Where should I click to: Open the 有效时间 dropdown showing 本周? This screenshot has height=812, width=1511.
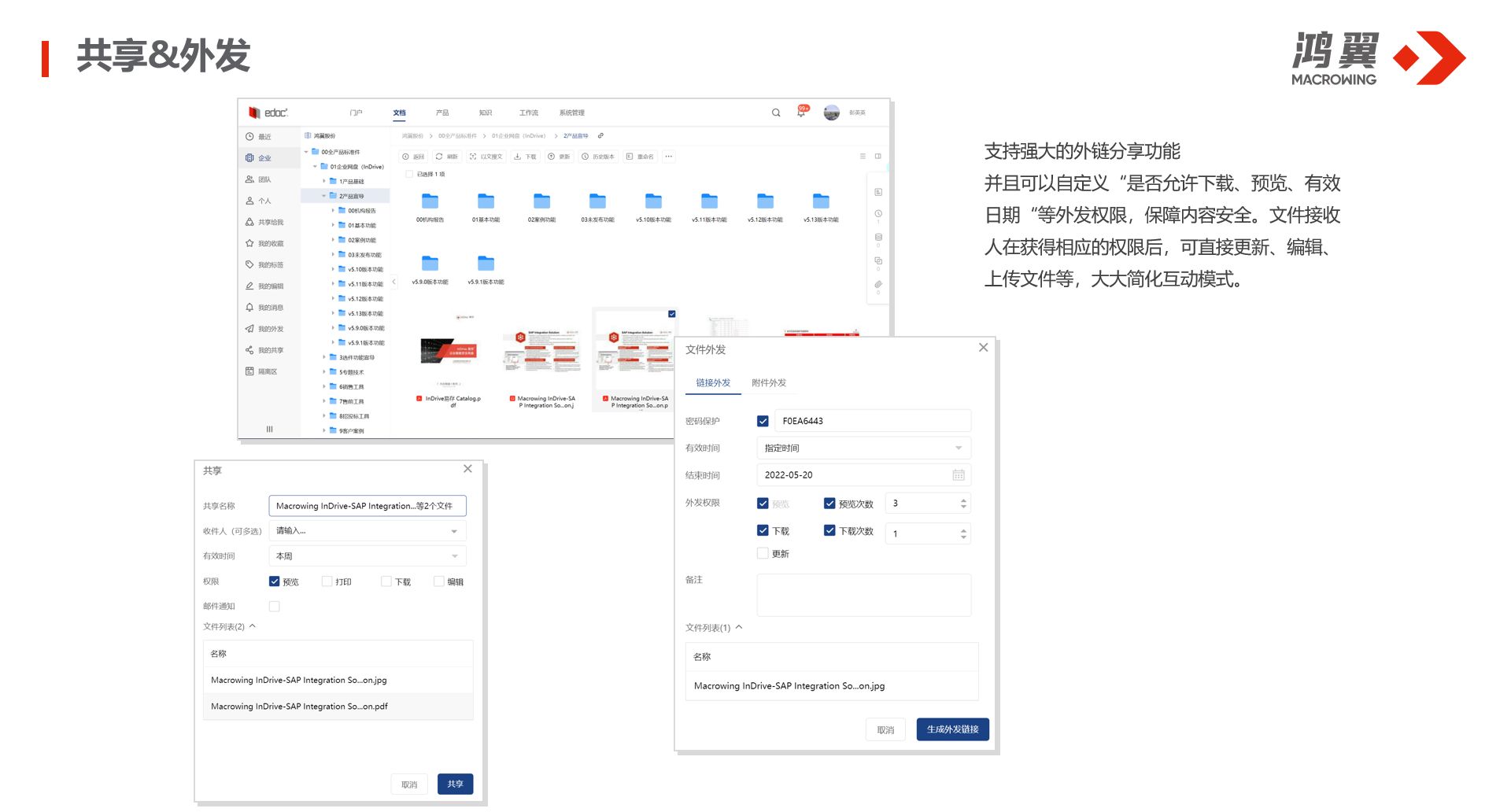pos(367,556)
